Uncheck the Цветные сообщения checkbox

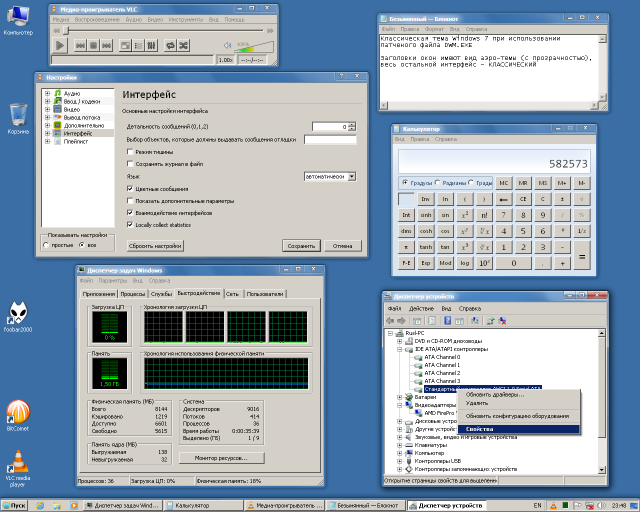pos(128,188)
